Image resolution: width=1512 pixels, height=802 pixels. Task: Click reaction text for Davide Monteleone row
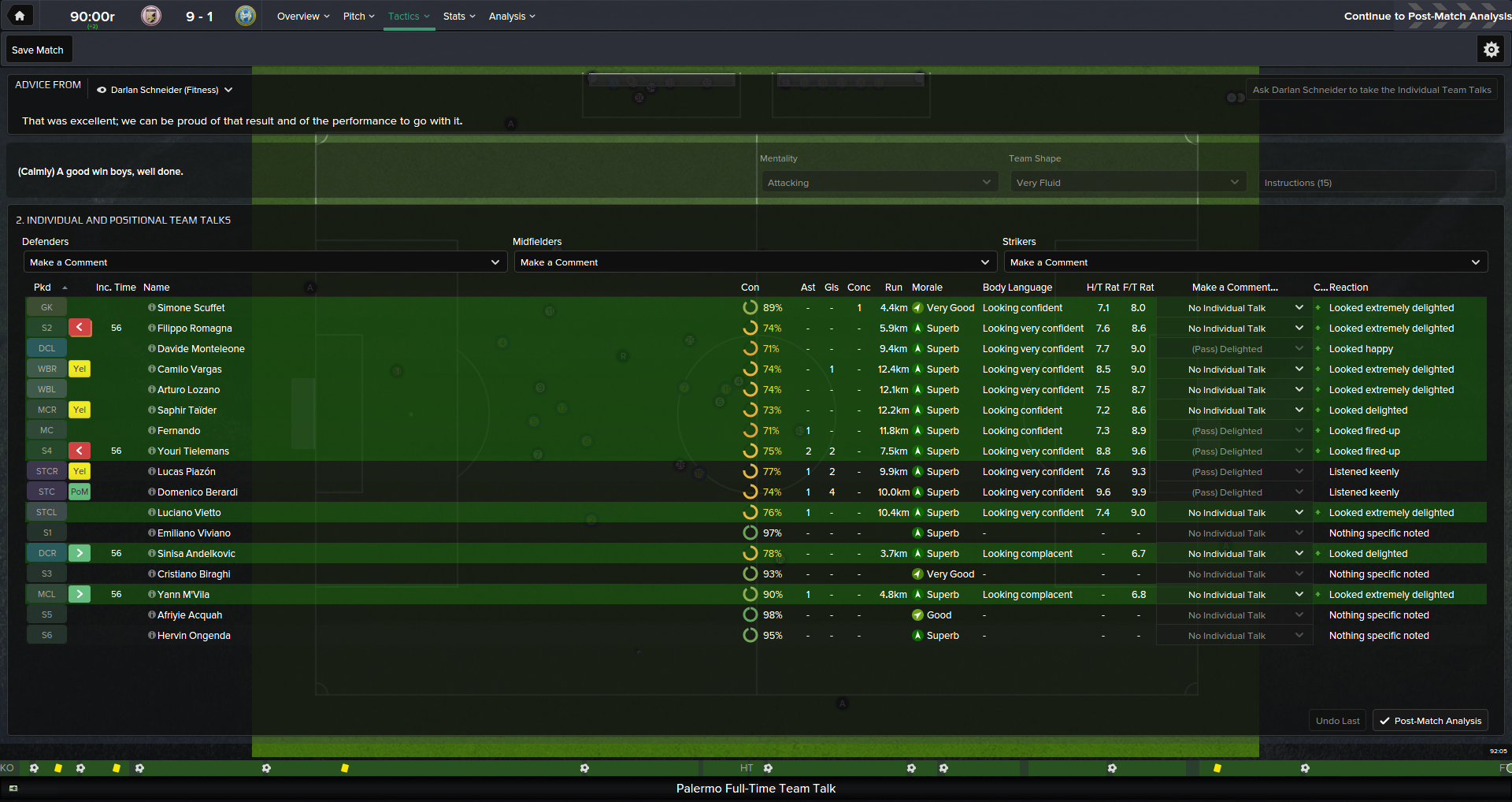tap(1361, 348)
